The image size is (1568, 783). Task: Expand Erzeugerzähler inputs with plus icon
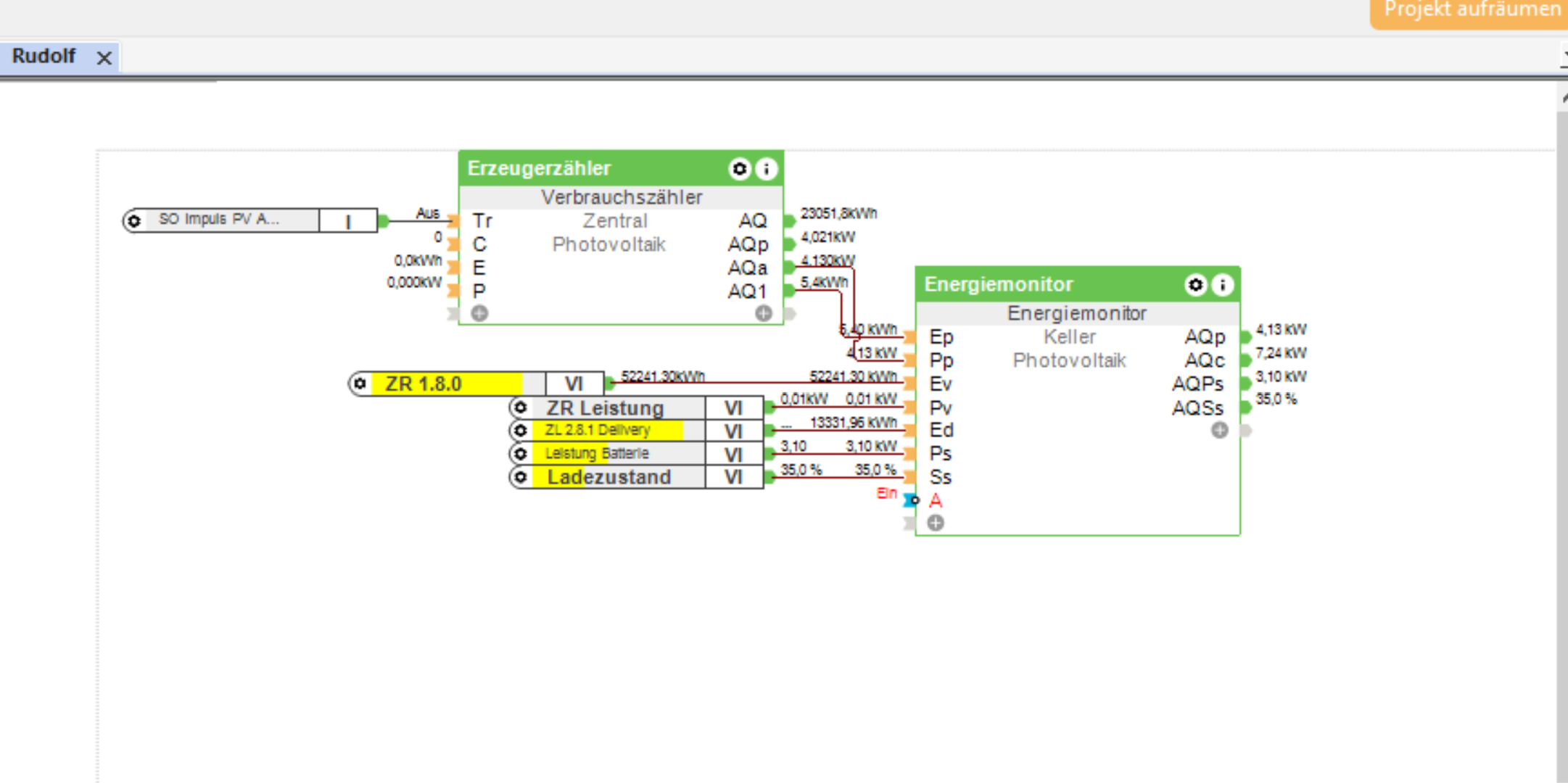point(479,313)
